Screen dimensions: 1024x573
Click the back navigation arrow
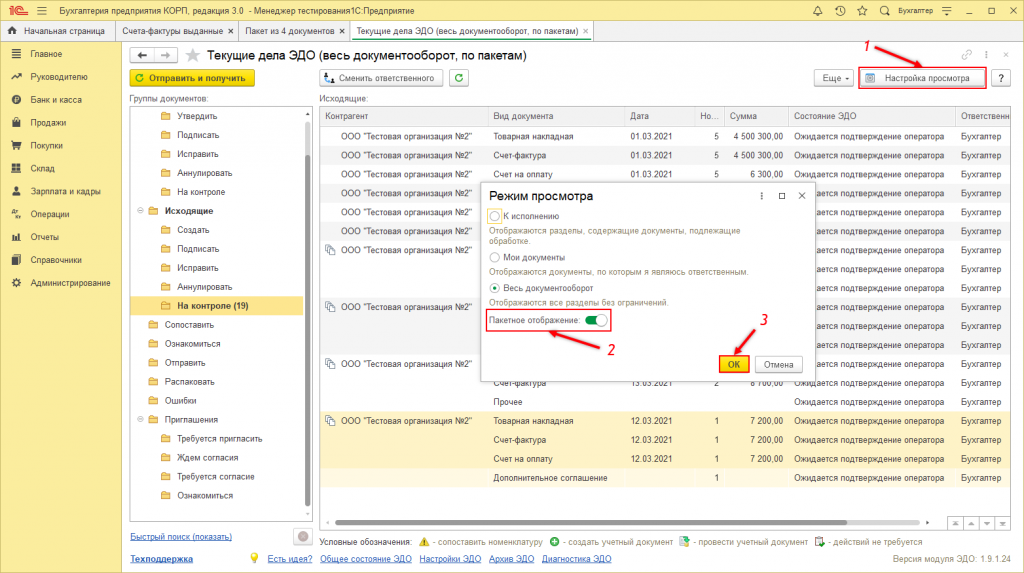(141, 55)
